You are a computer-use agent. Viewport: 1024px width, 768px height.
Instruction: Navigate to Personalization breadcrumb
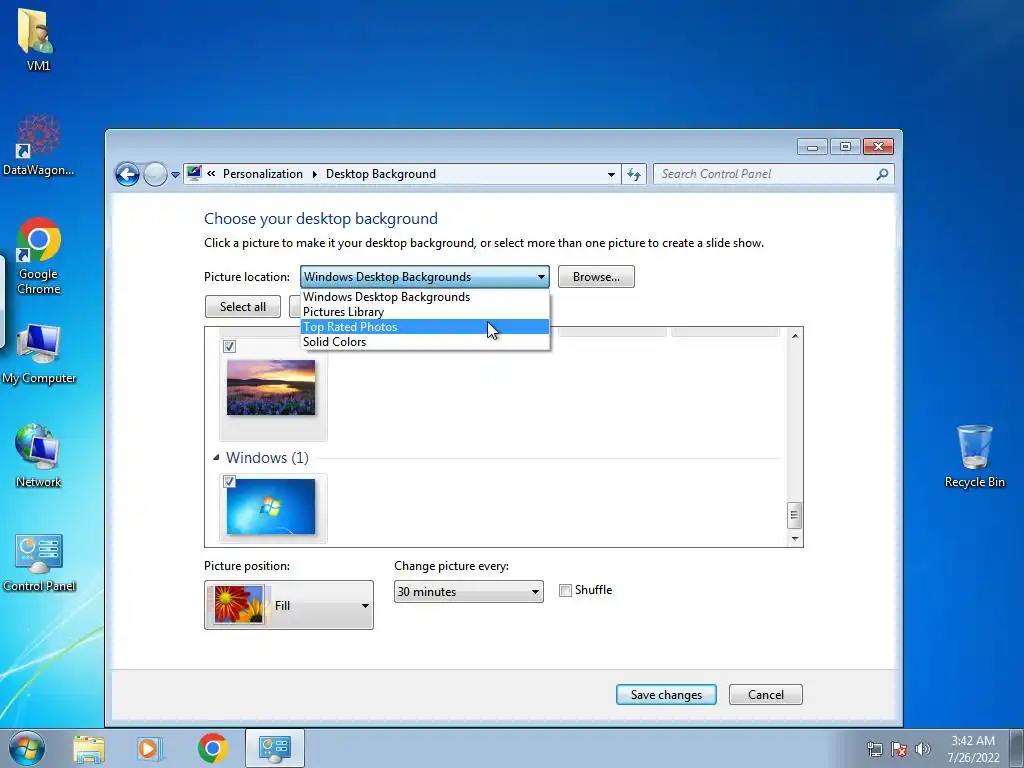coord(263,174)
